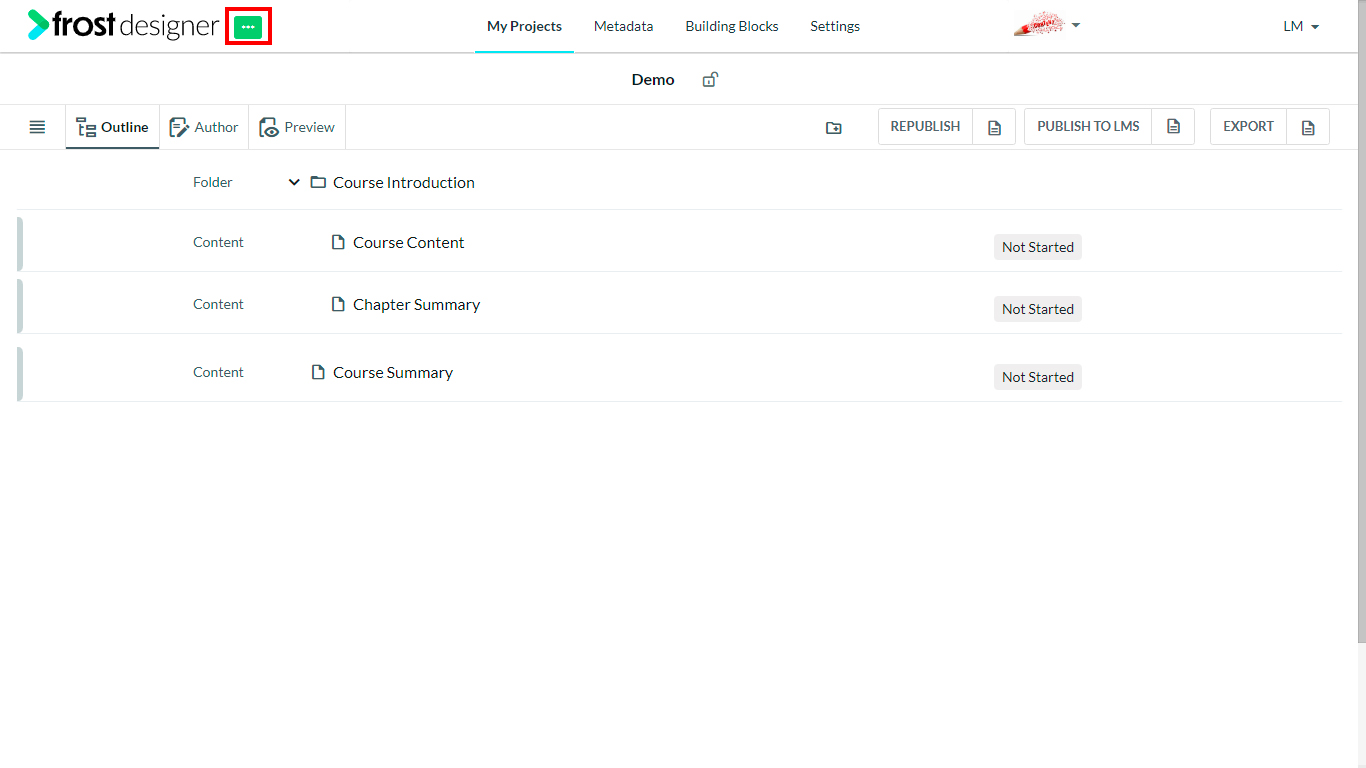
Task: Select the Course Introduction folder row
Action: [680, 182]
